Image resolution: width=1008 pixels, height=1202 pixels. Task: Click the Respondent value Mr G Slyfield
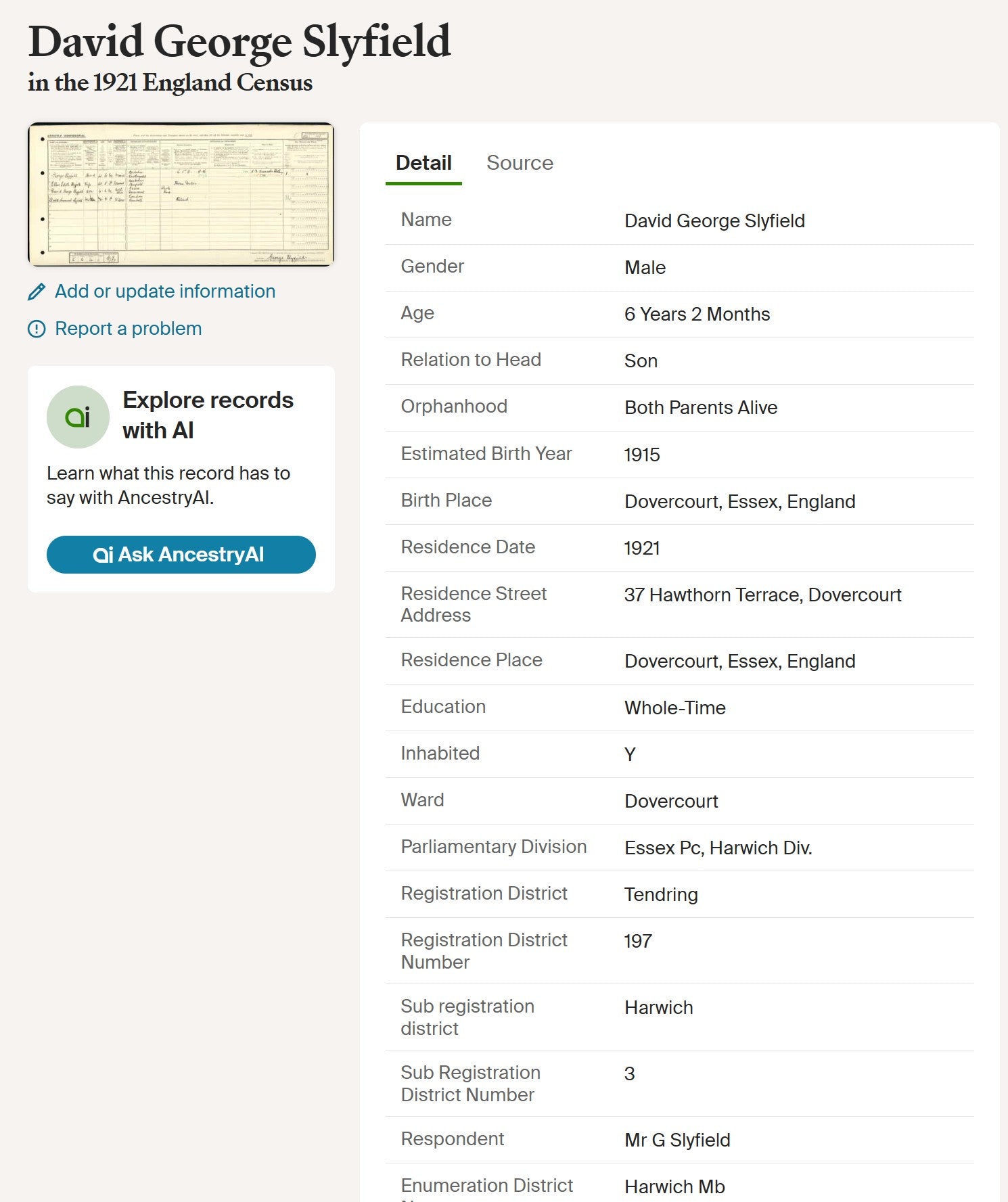(677, 1140)
